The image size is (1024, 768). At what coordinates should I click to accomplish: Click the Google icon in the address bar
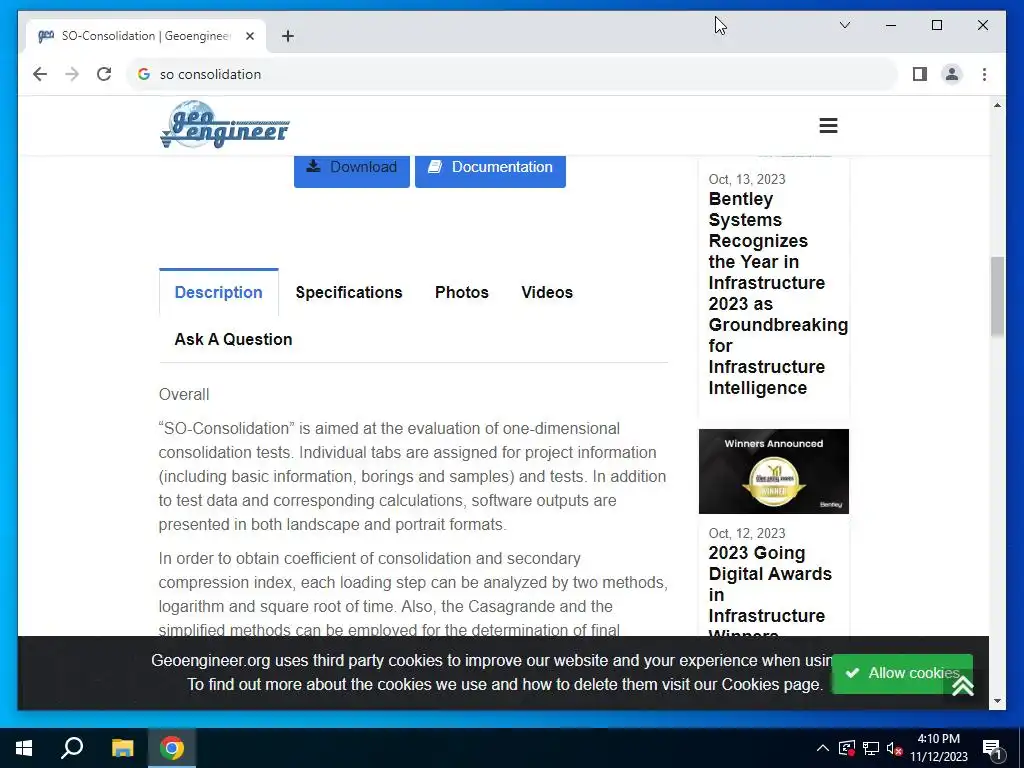(144, 74)
